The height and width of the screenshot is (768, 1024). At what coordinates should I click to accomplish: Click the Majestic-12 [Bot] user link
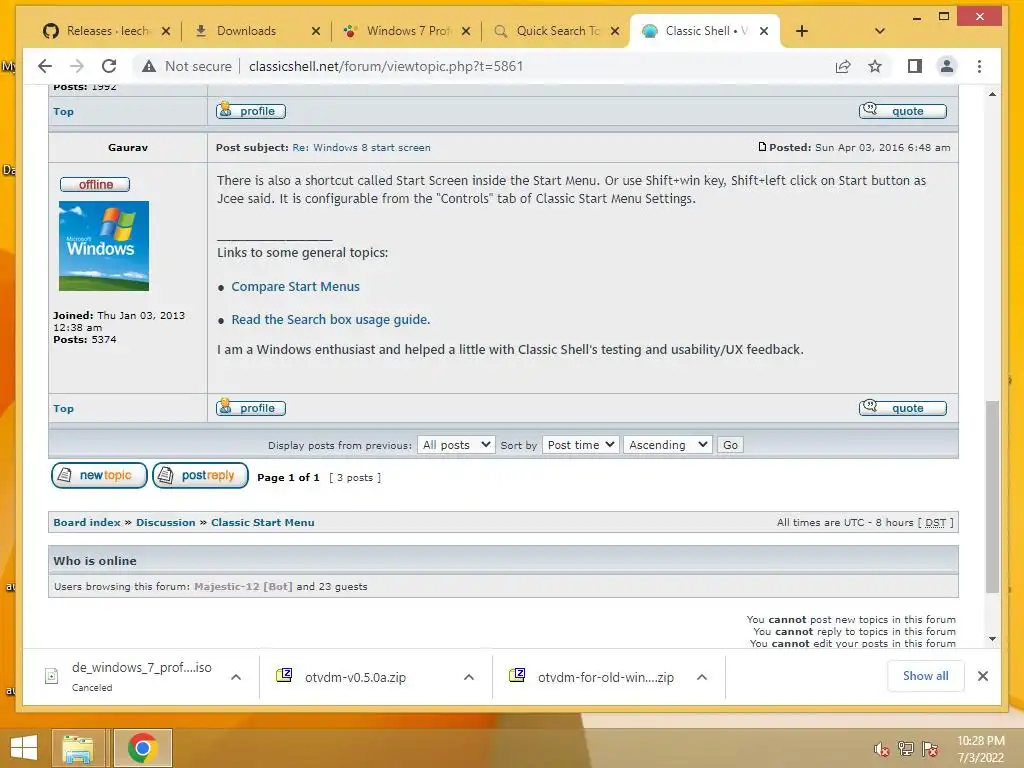pyautogui.click(x=243, y=586)
